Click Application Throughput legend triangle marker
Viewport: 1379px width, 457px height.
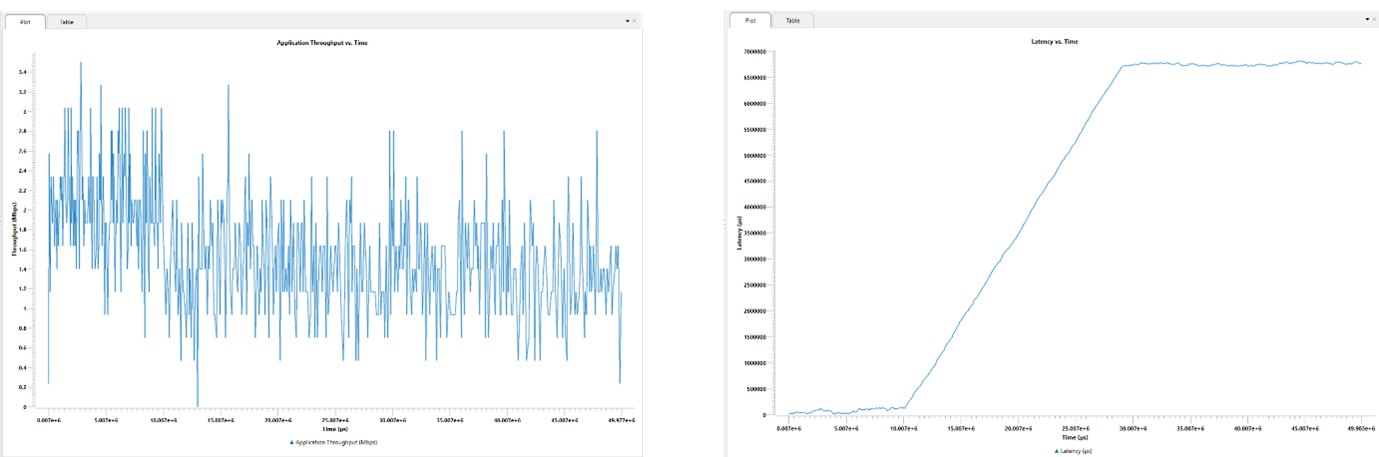coord(292,441)
